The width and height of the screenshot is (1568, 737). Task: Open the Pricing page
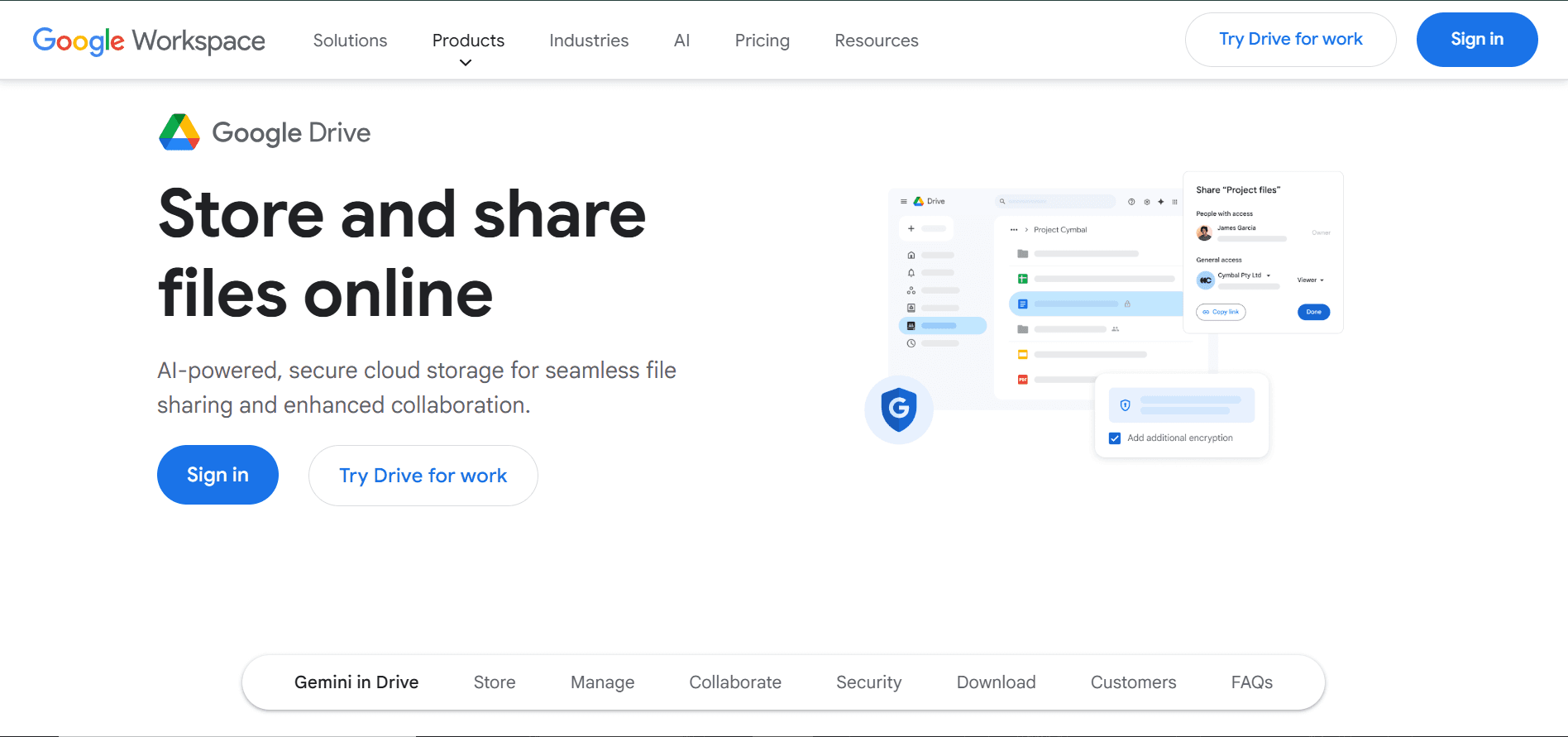point(762,41)
